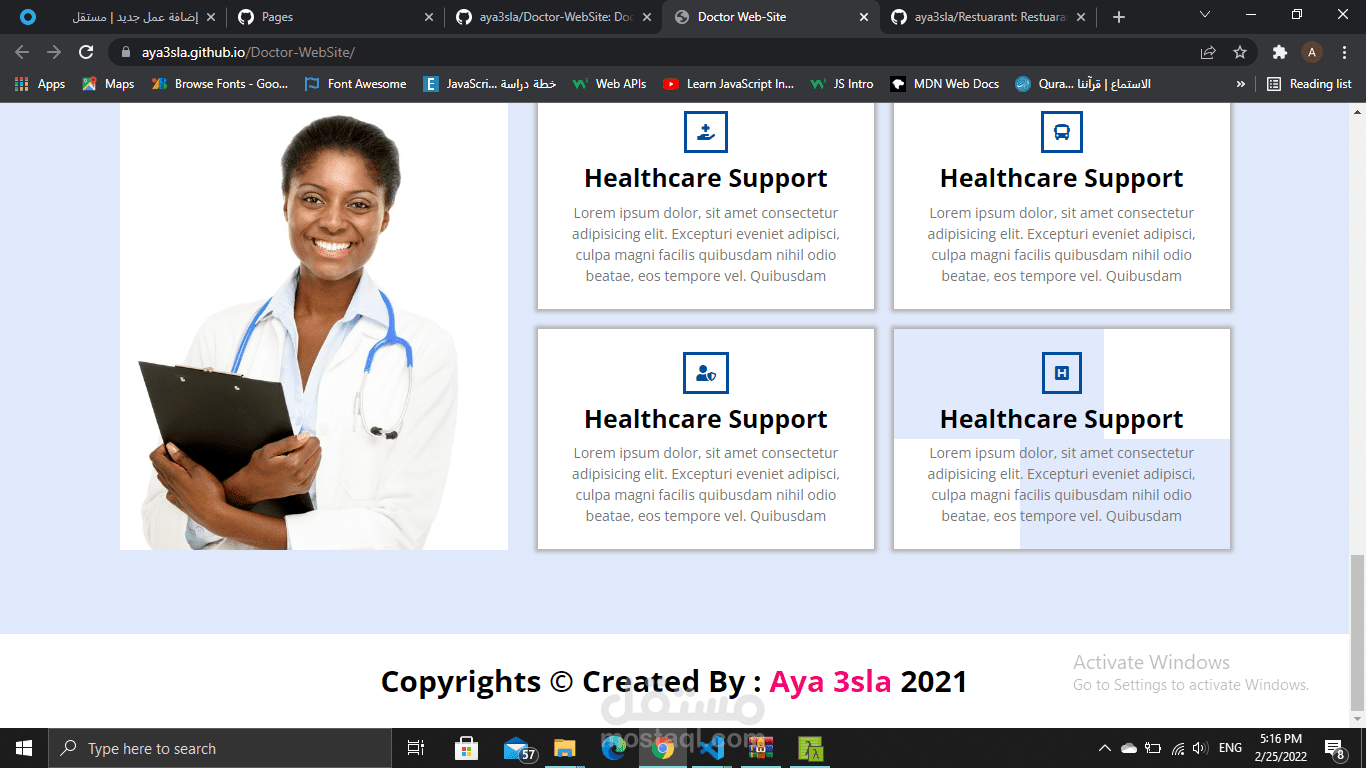Go back with the browser back arrow
Image resolution: width=1366 pixels, height=768 pixels.
pyautogui.click(x=22, y=52)
